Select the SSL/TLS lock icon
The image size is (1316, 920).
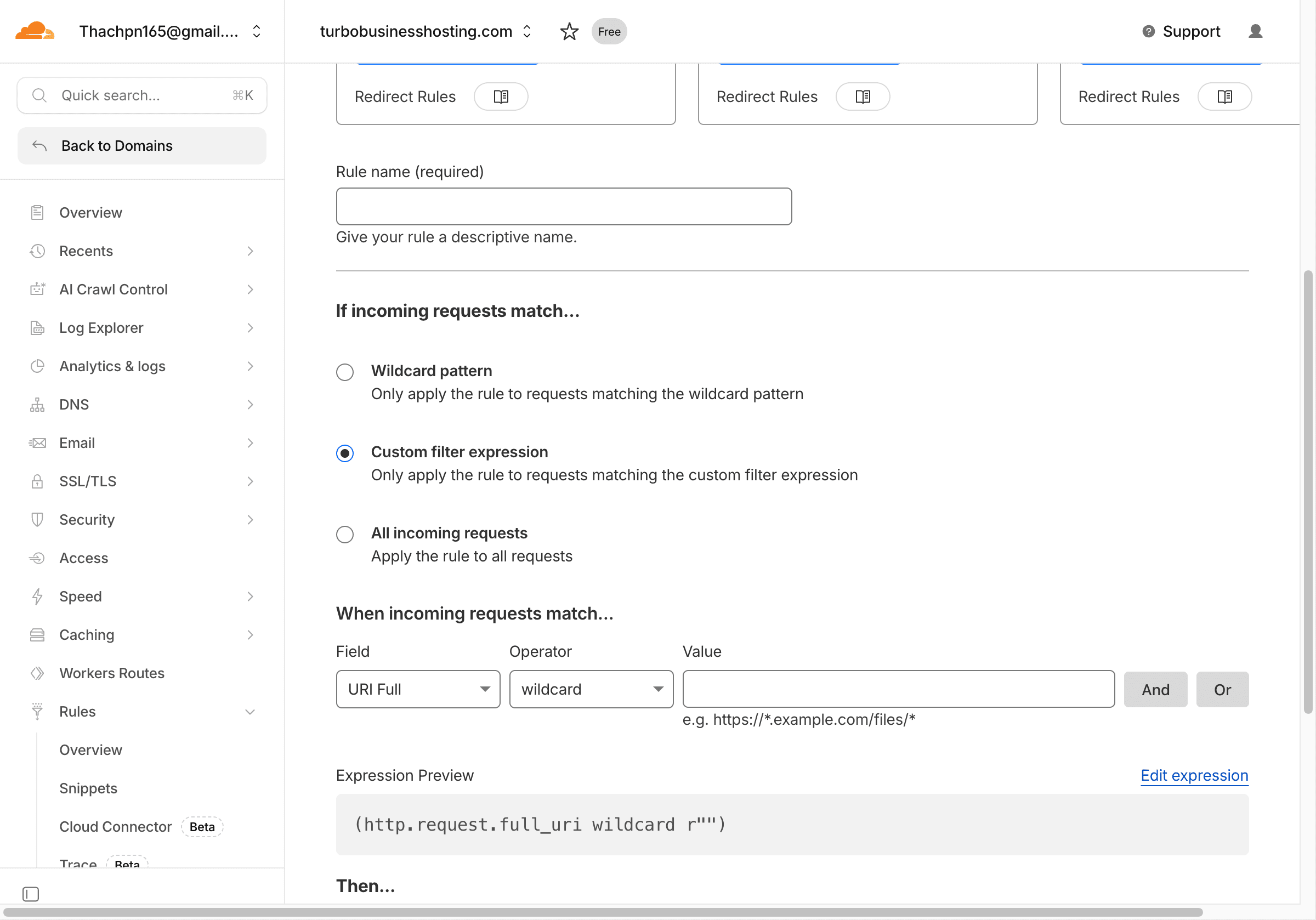pyautogui.click(x=37, y=481)
